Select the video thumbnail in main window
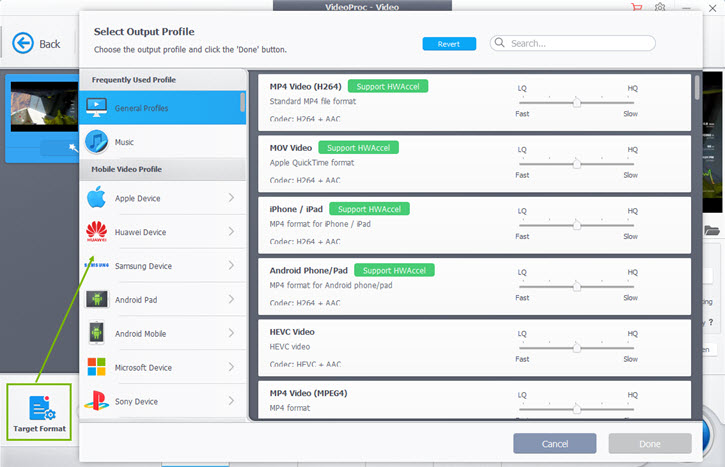Screen dimensions: 725x467 (x=44, y=106)
